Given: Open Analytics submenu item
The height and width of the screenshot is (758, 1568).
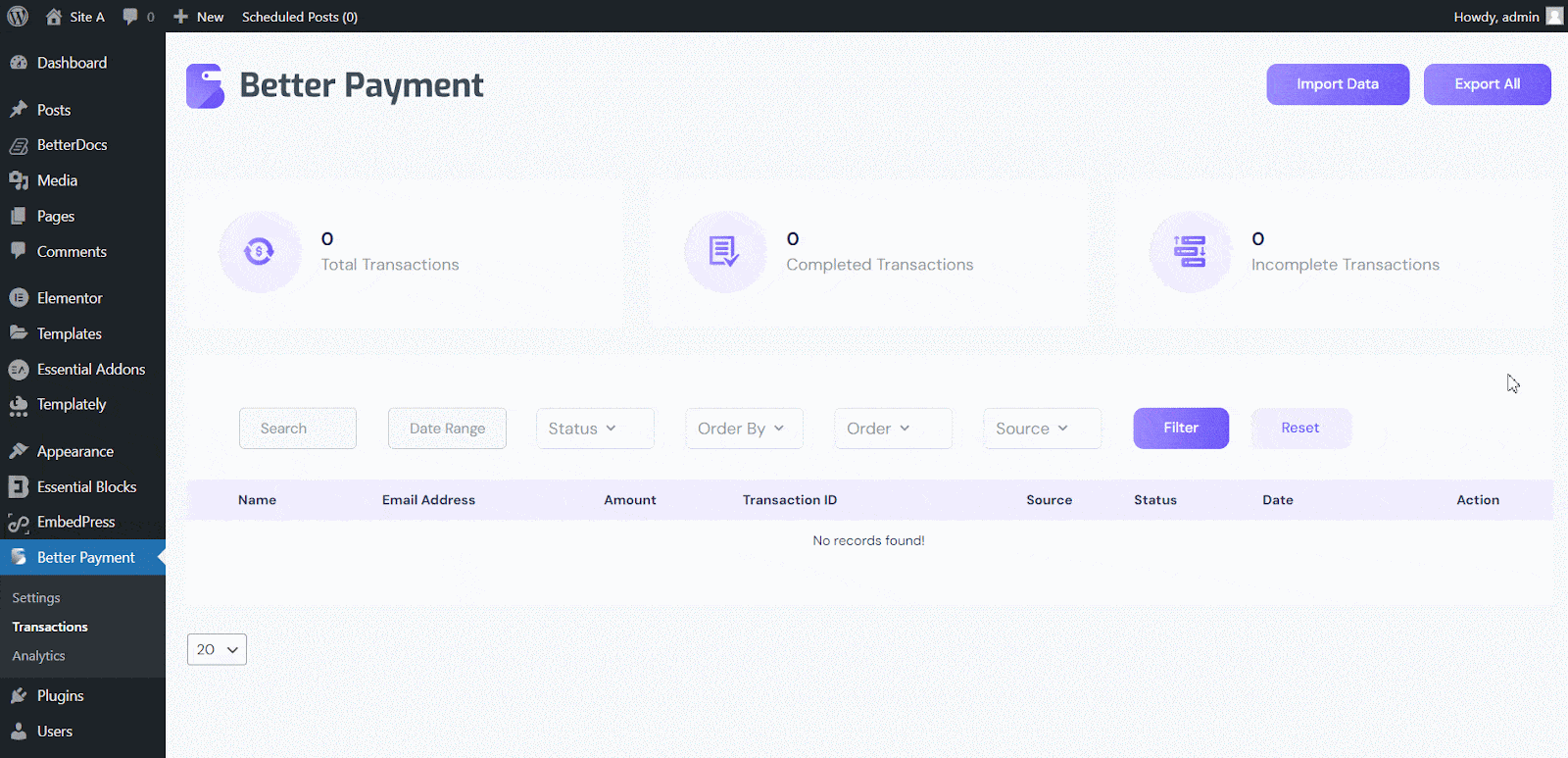Looking at the screenshot, I should 38,656.
